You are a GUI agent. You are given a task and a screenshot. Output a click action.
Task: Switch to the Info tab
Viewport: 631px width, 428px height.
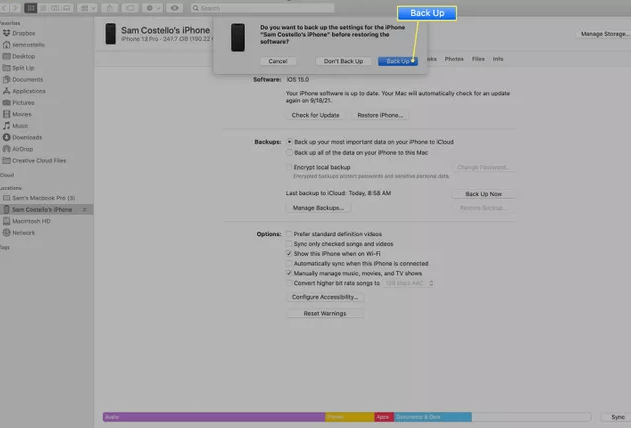498,59
